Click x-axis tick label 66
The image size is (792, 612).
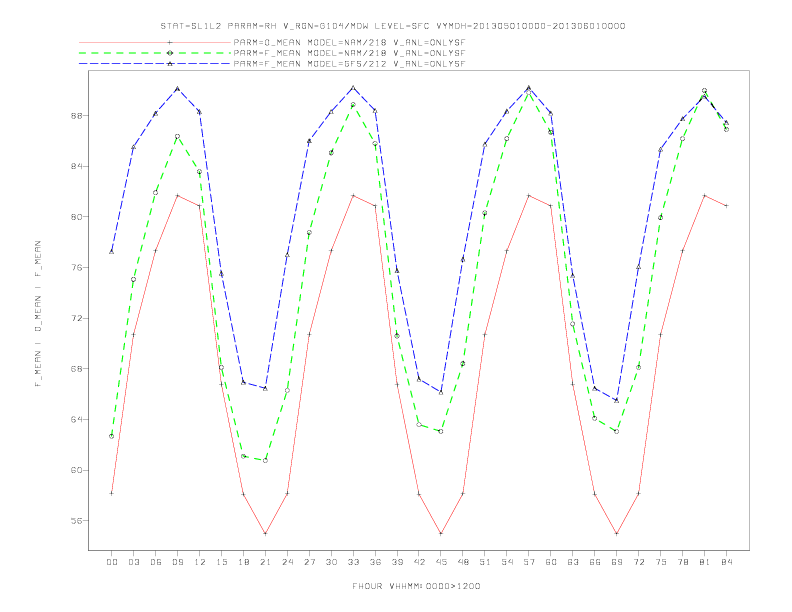[x=595, y=562]
